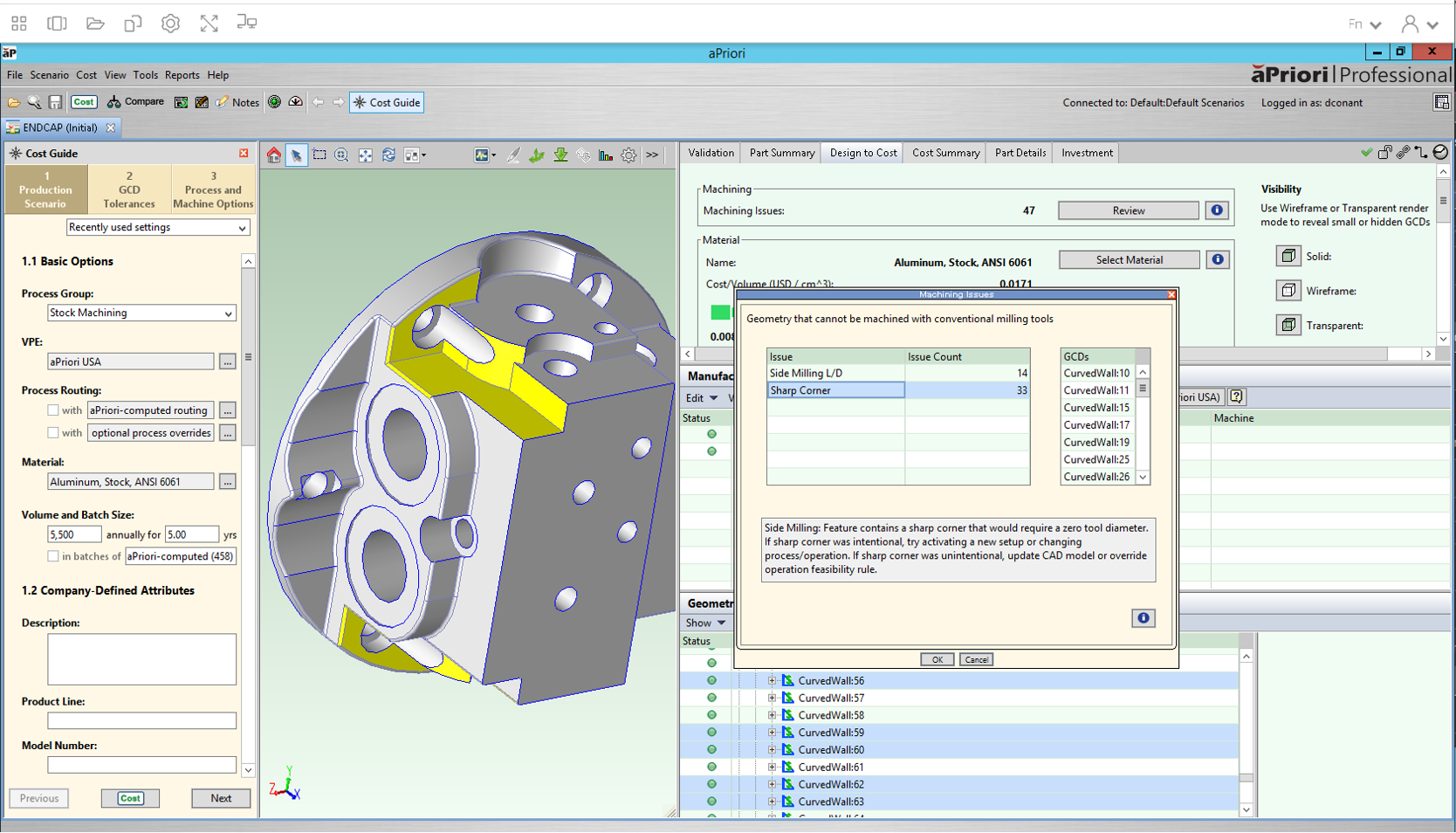
Task: Click the home view icon in viewer toolbar
Action: 274,155
